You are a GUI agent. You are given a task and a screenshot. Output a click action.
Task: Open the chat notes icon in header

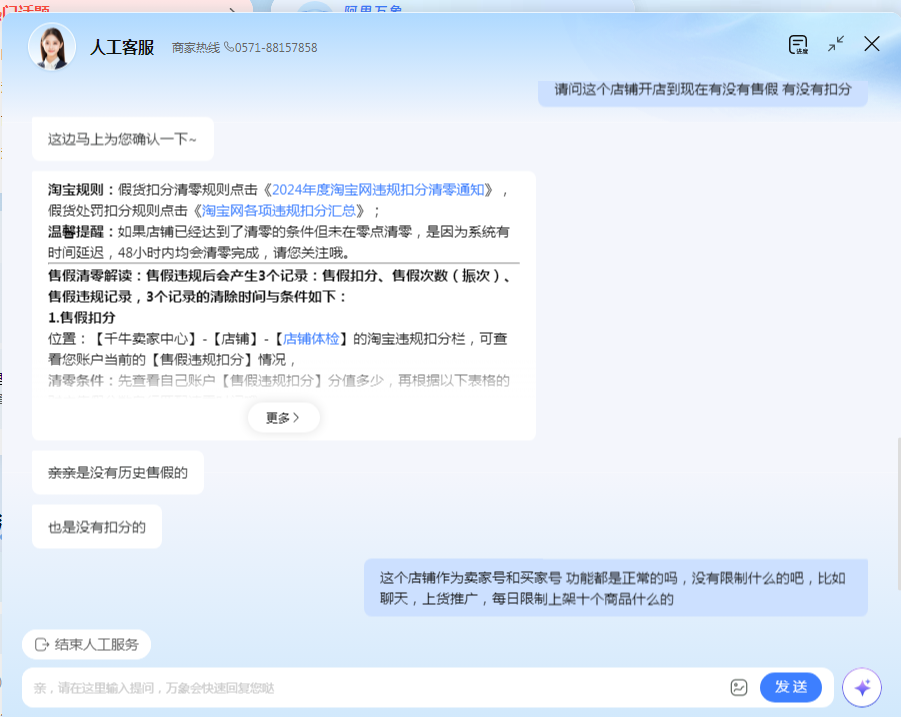coord(798,44)
